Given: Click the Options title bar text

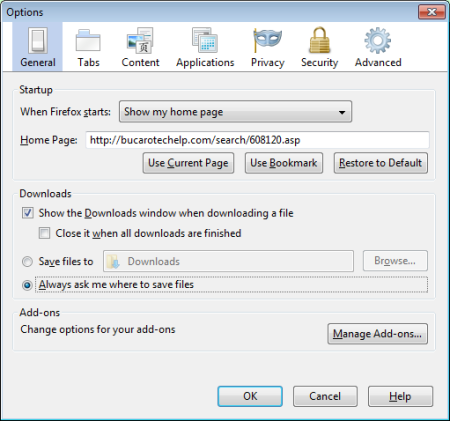Looking at the screenshot, I should (x=25, y=12).
